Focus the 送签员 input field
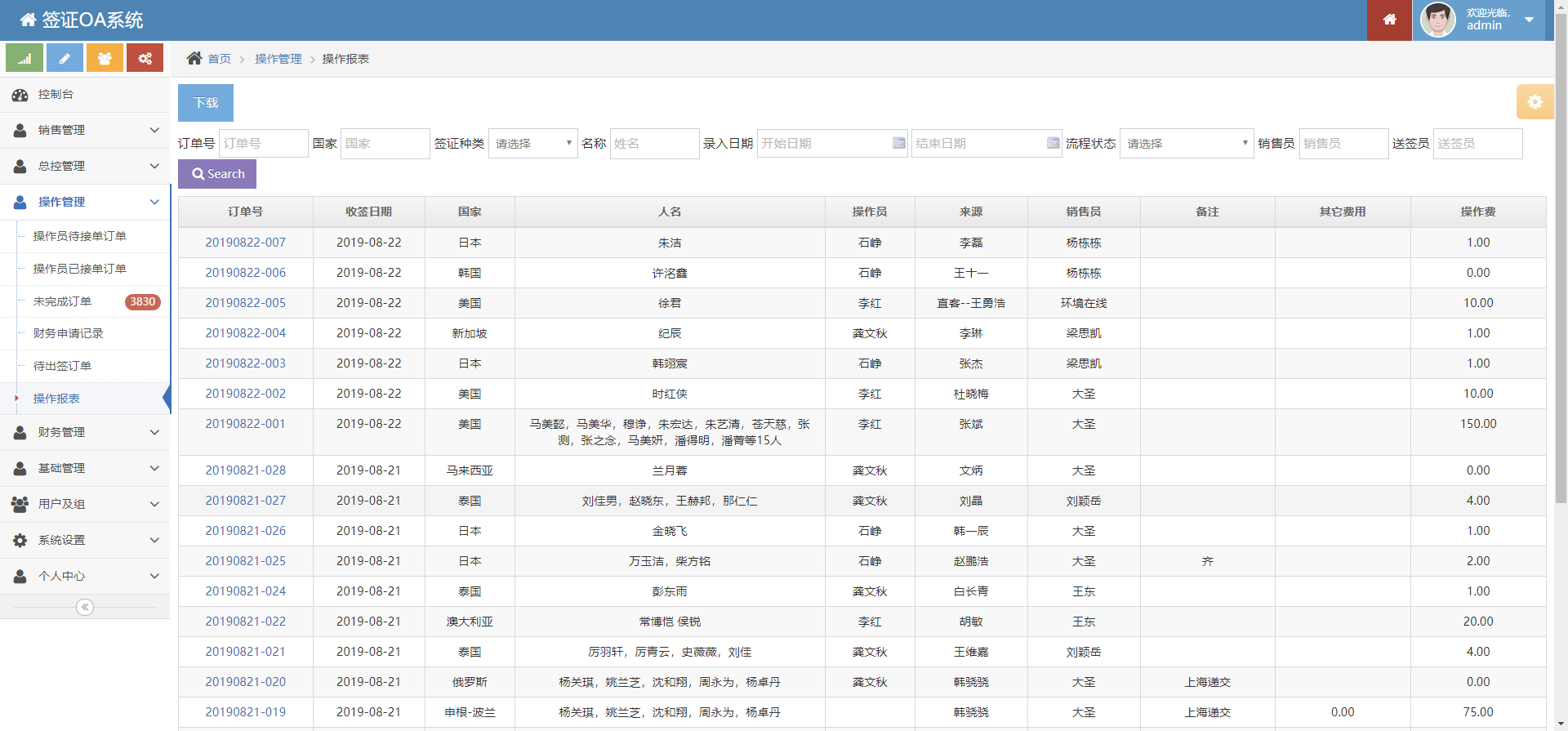The height and width of the screenshot is (731, 1568). [1478, 143]
